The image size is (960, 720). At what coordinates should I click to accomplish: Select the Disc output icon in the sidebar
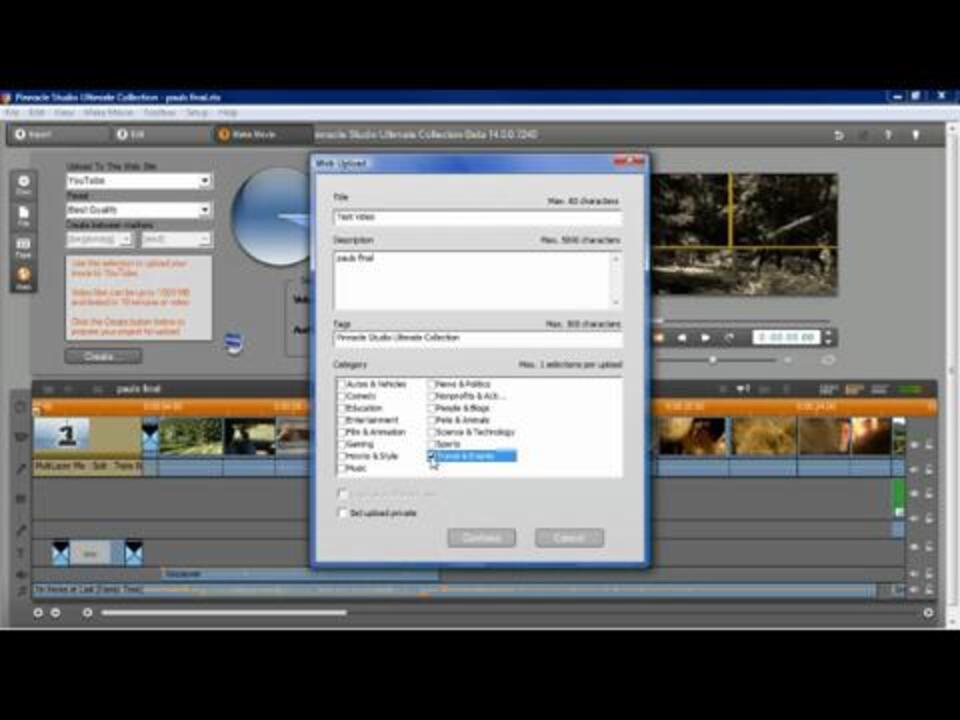[23, 184]
